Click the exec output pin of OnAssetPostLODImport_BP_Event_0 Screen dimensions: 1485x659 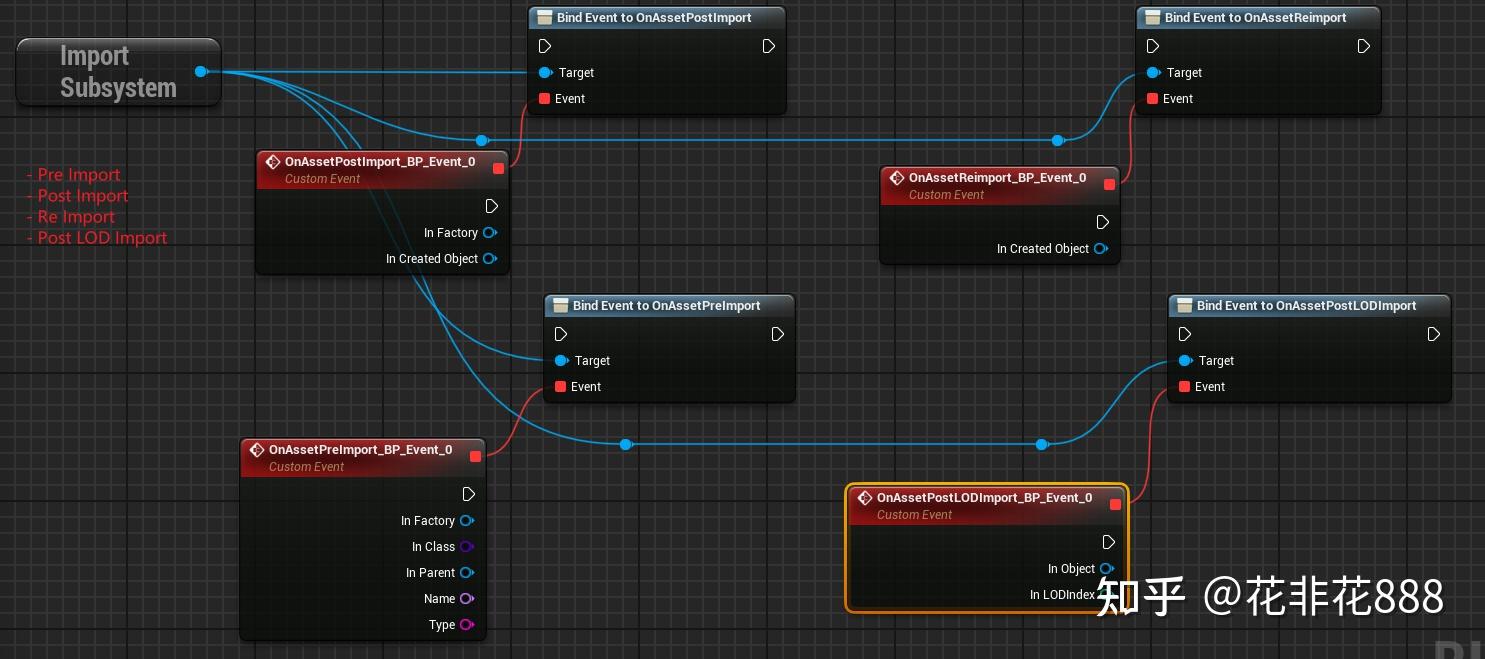(1108, 542)
